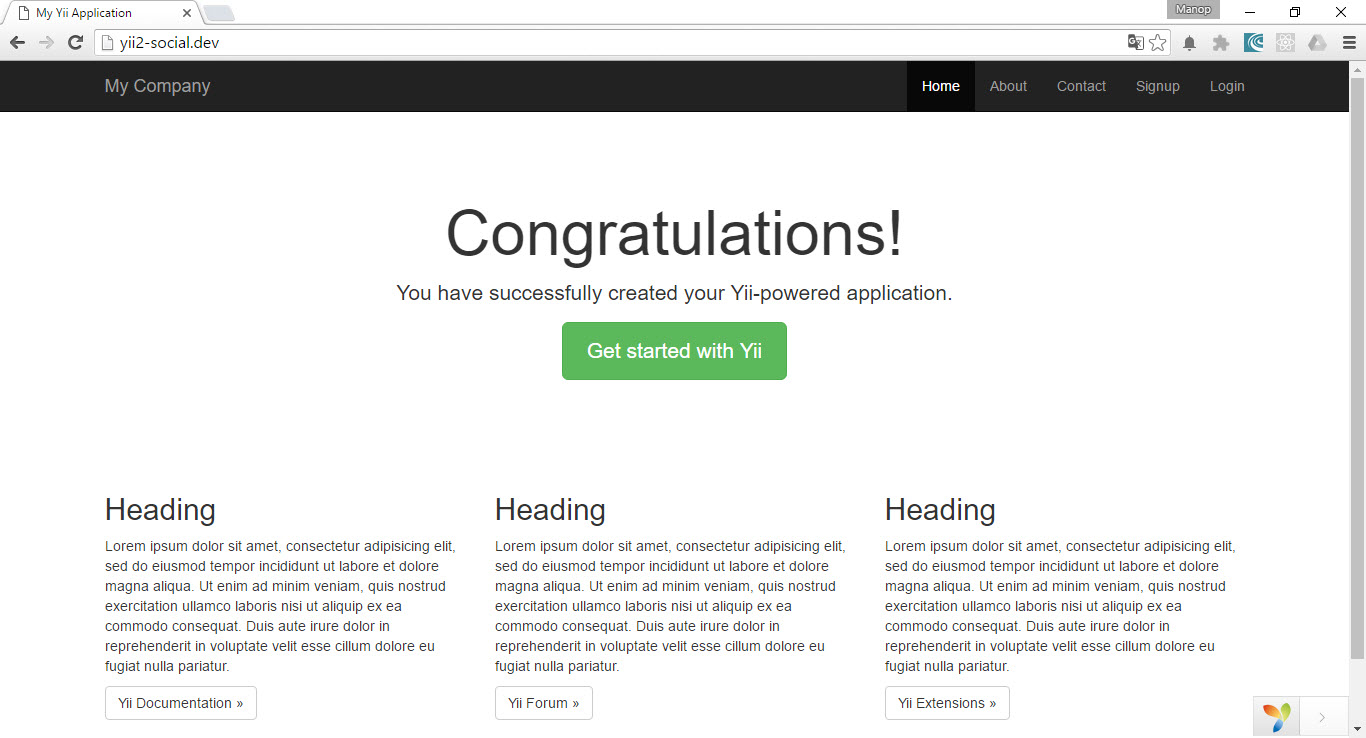Open the Yii Documentation » button
The width and height of the screenshot is (1366, 738).
pyautogui.click(x=181, y=703)
